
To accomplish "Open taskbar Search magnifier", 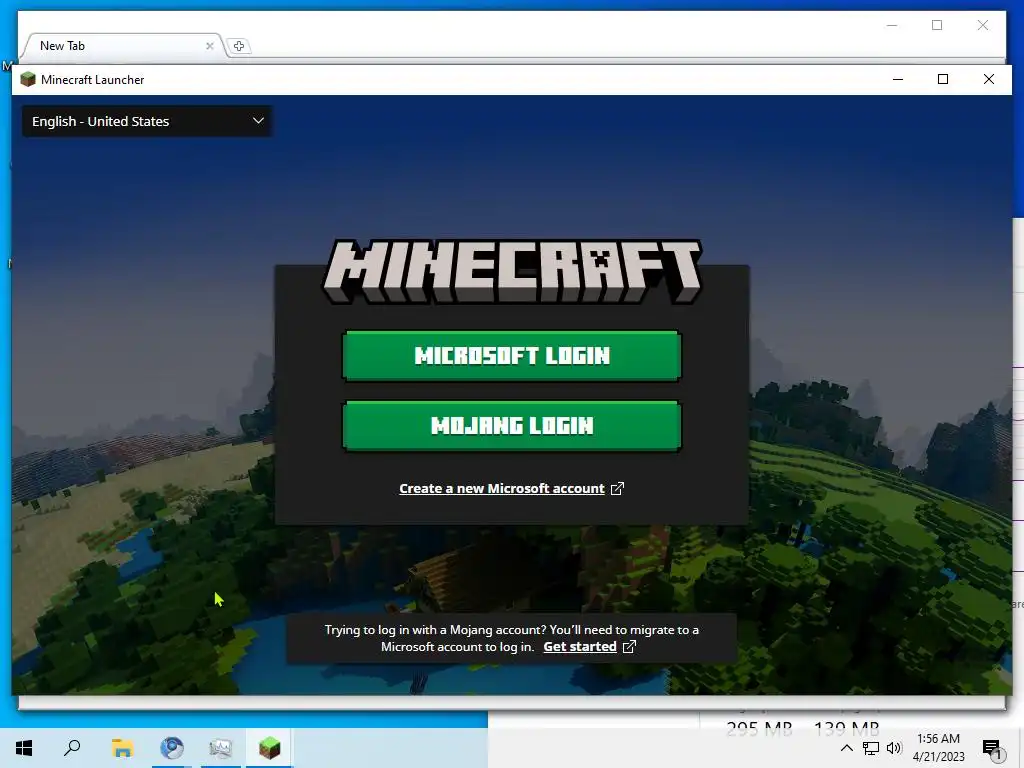I will (x=72, y=748).
